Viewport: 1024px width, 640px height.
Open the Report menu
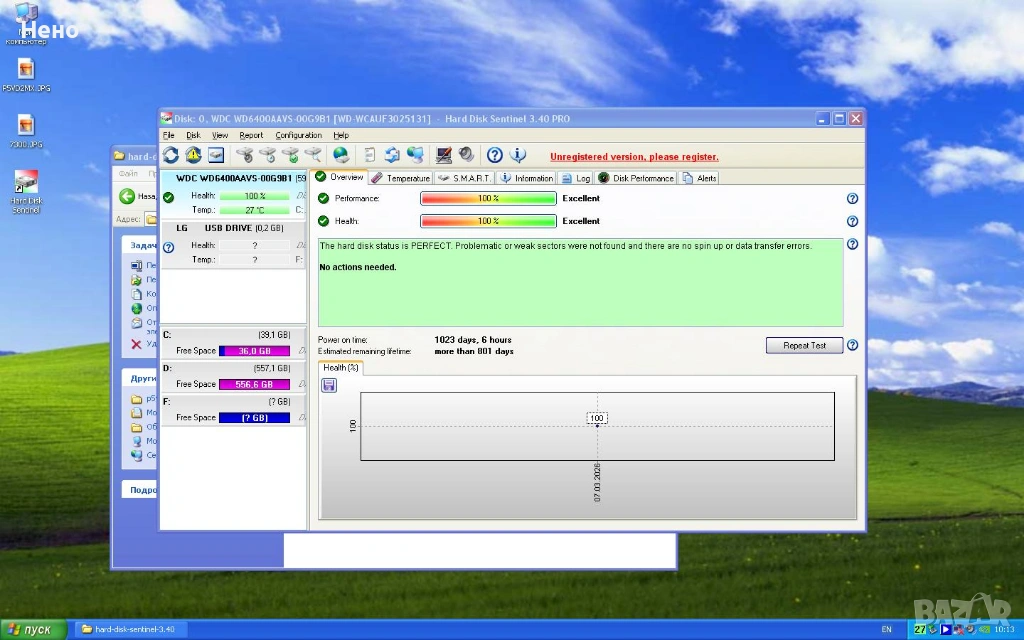tap(251, 135)
